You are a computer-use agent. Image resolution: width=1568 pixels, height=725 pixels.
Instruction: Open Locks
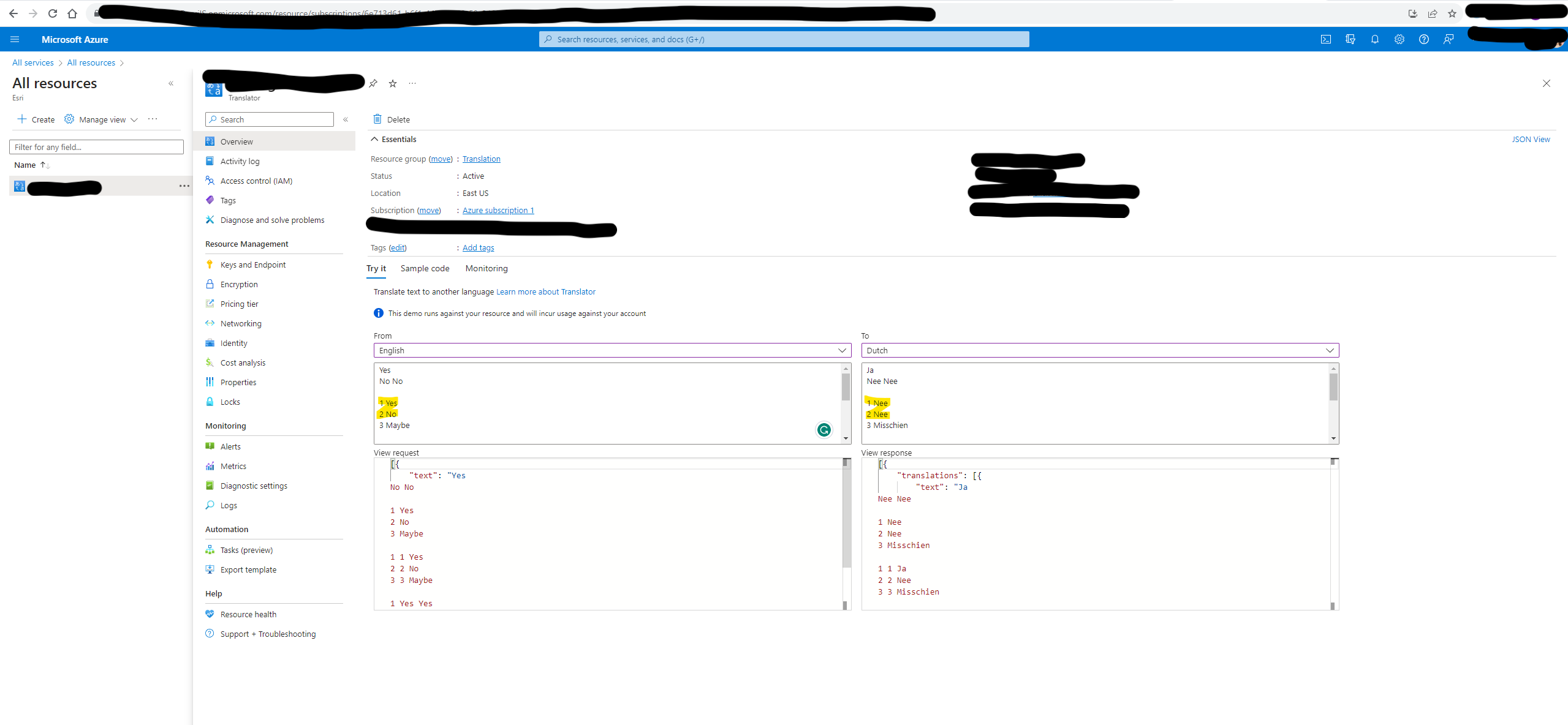click(x=230, y=402)
